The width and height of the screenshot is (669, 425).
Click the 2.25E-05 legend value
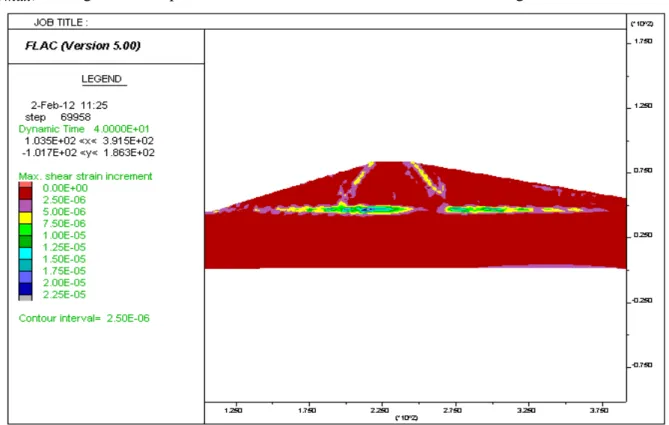coord(64,295)
